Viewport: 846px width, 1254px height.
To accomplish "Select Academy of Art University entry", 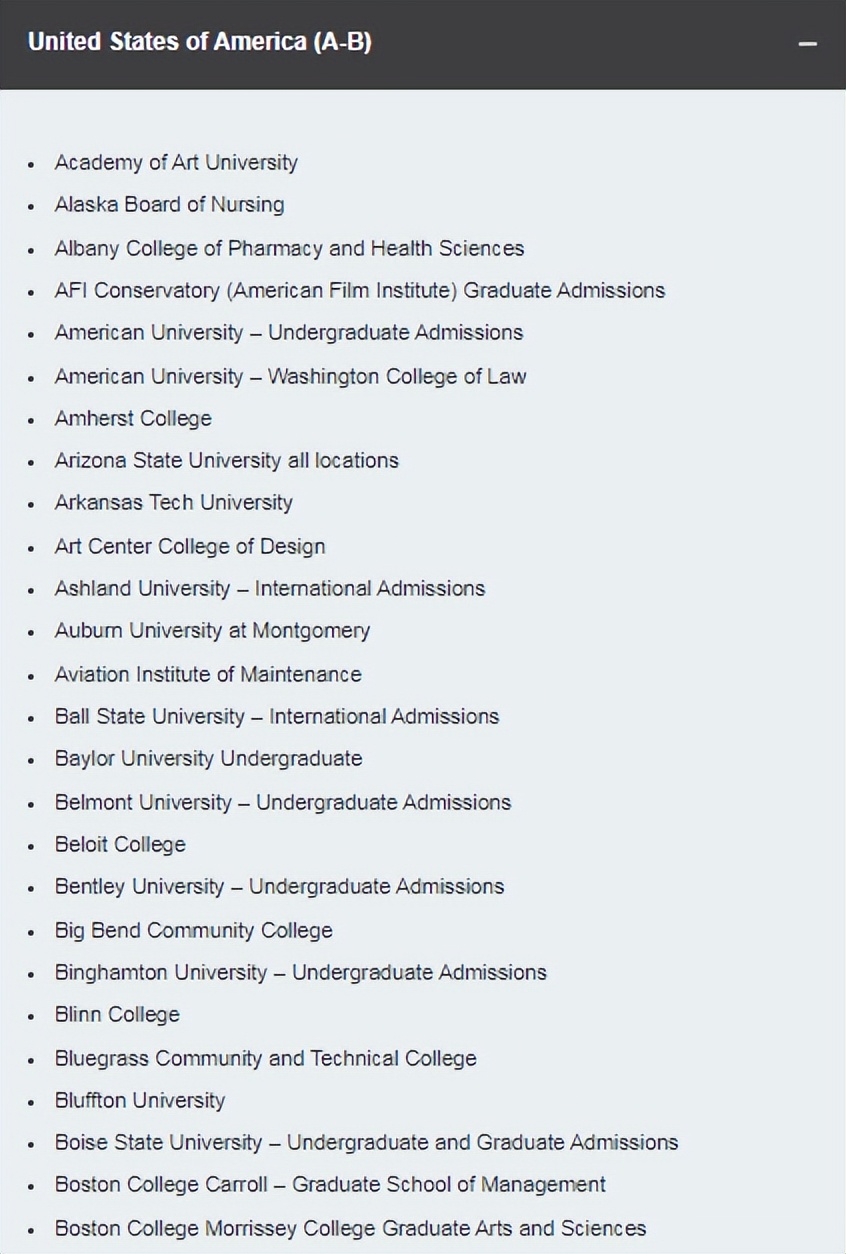I will (x=176, y=162).
